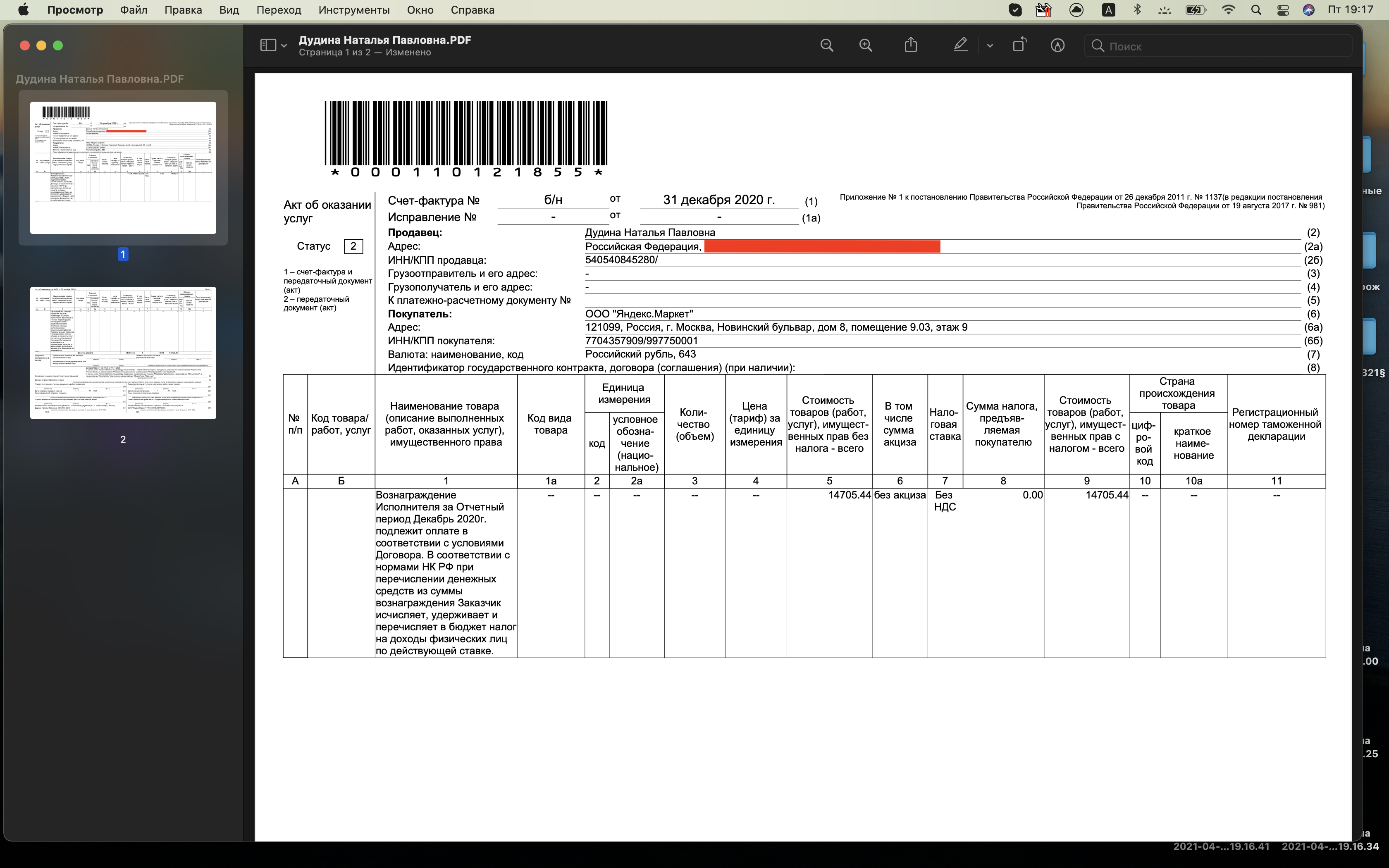The height and width of the screenshot is (868, 1389).
Task: Click the Bluetooth menu bar icon
Action: tap(1137, 10)
